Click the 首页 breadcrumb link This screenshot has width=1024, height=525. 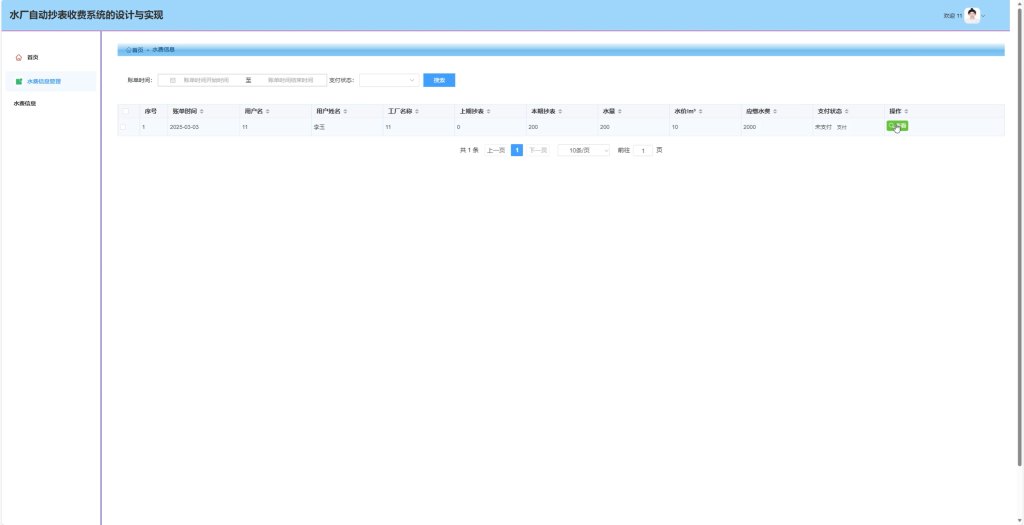tap(135, 50)
